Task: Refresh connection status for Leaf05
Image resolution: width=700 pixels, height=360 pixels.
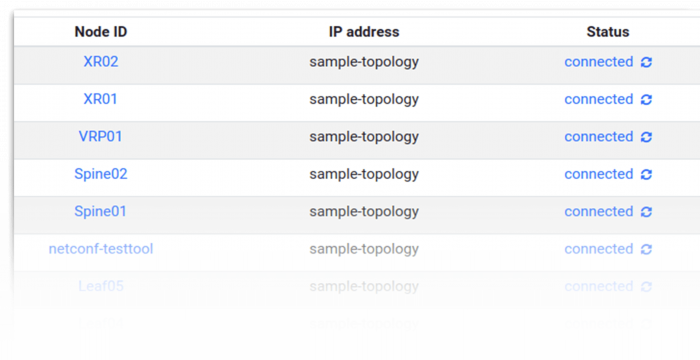Action: pyautogui.click(x=646, y=287)
